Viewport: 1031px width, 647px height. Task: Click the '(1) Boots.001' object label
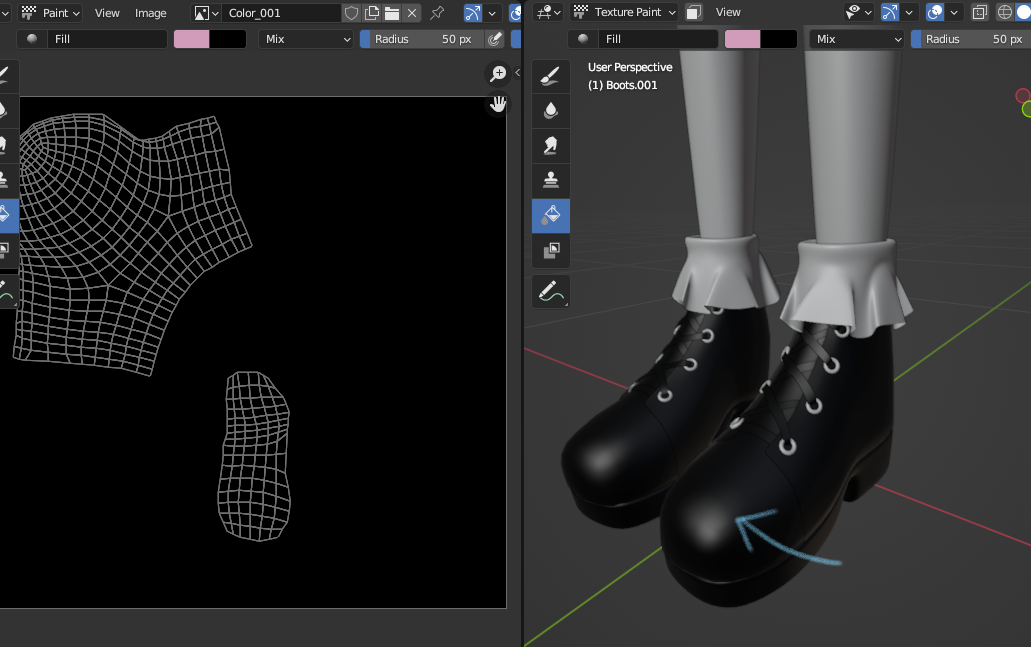(x=622, y=85)
